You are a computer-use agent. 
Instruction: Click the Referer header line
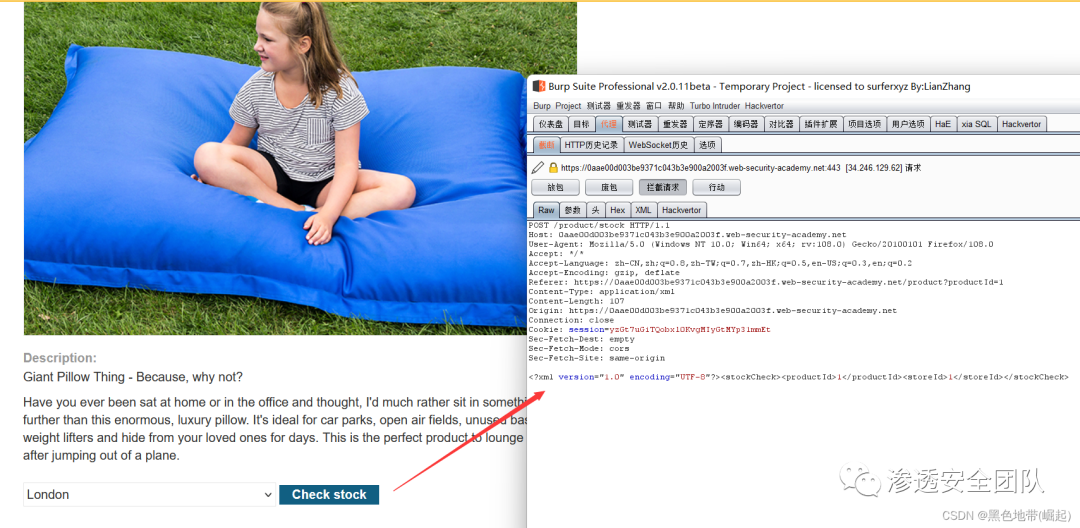pyautogui.click(x=766, y=282)
